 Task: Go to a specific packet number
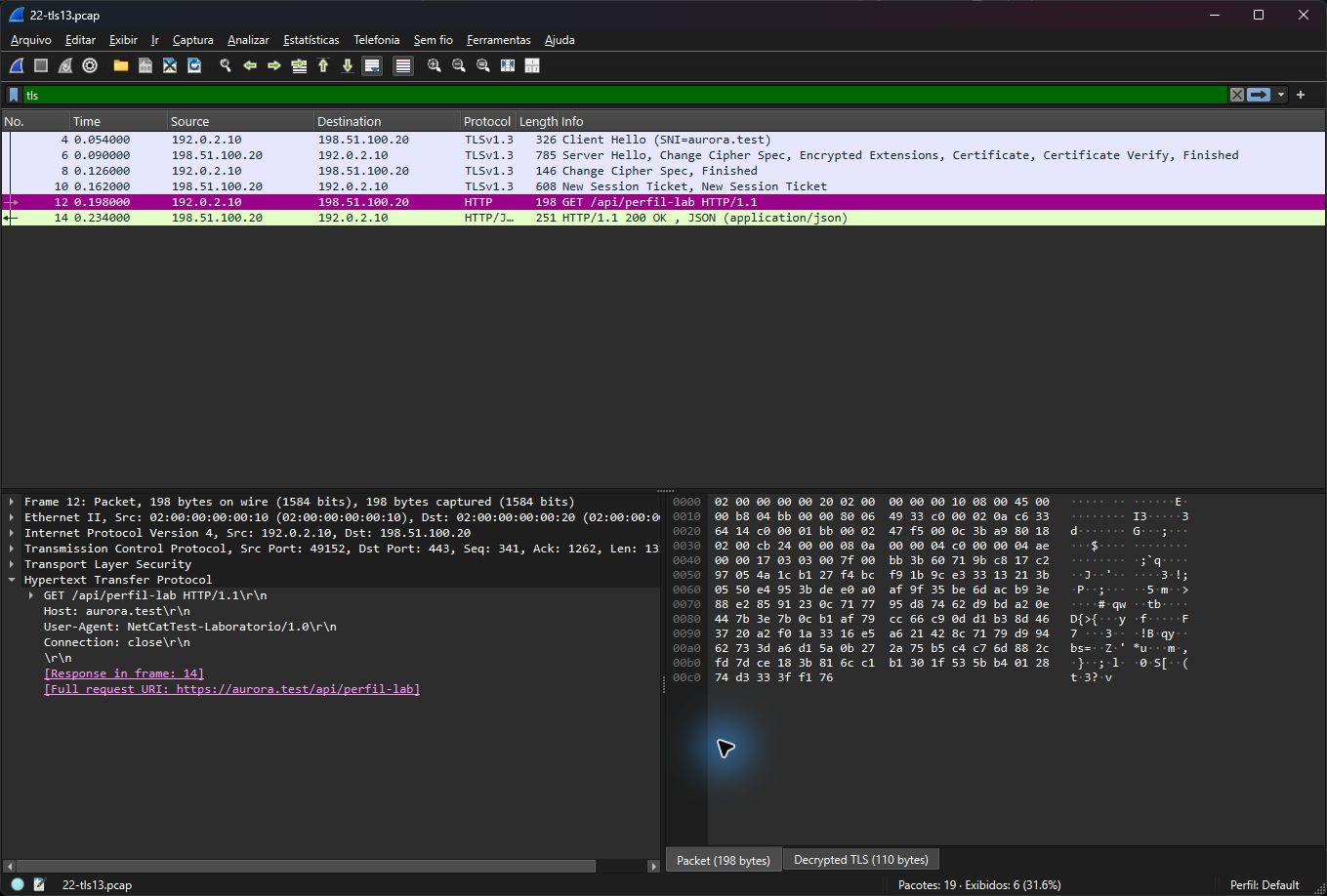[x=299, y=65]
